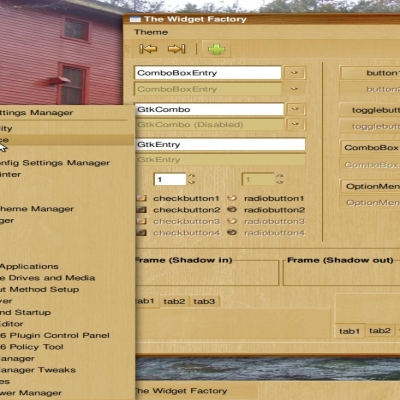Open the enabled ComboBox dropdown
This screenshot has width=400, height=400.
(370, 148)
